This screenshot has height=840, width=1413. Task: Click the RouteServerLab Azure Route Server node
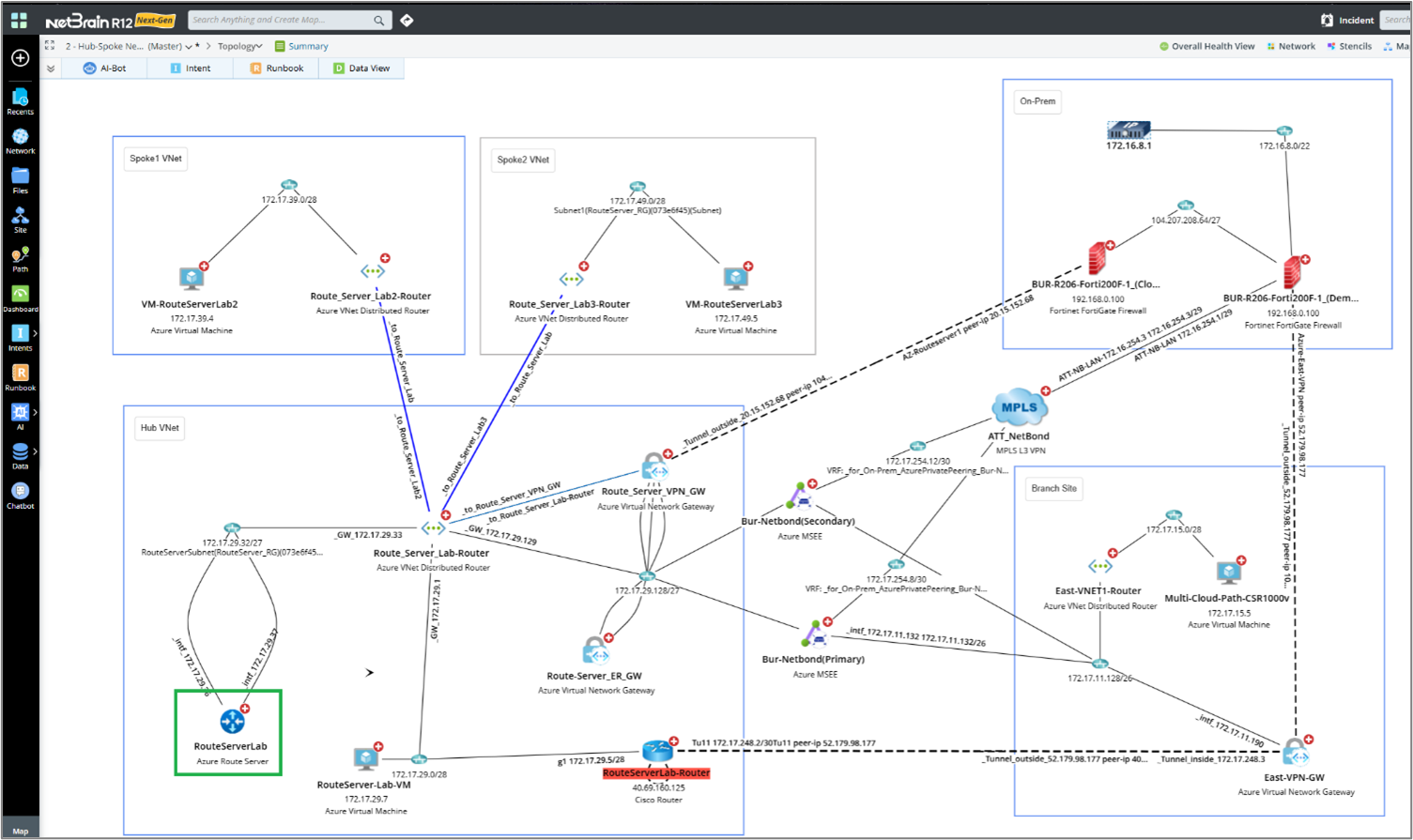pos(232,722)
